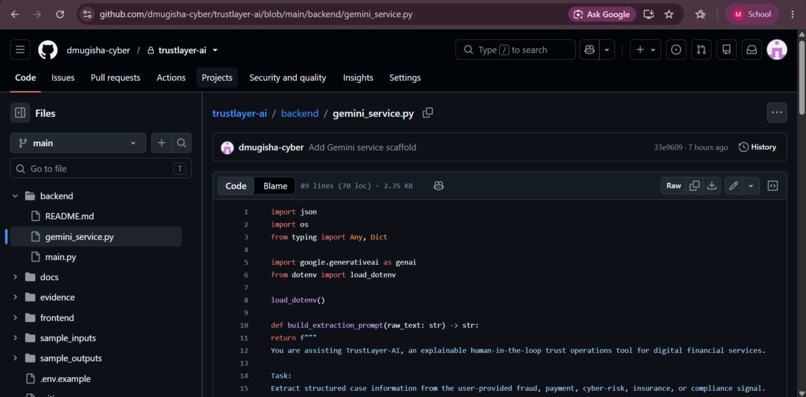Viewport: 806px width, 397px height.
Task: Open GitHub Copilot chat icon
Action: point(590,50)
